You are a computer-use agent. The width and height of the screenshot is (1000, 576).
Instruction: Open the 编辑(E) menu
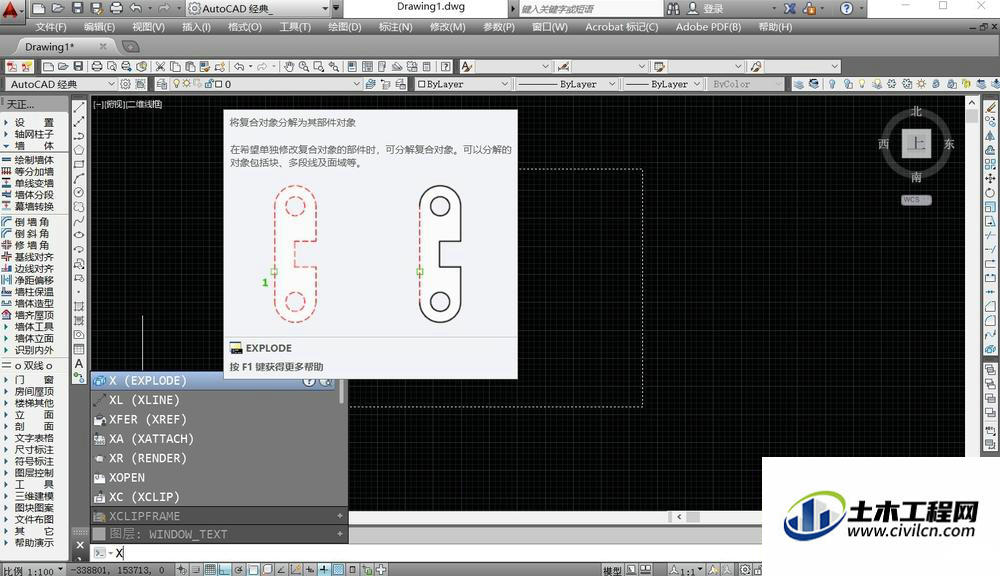99,27
